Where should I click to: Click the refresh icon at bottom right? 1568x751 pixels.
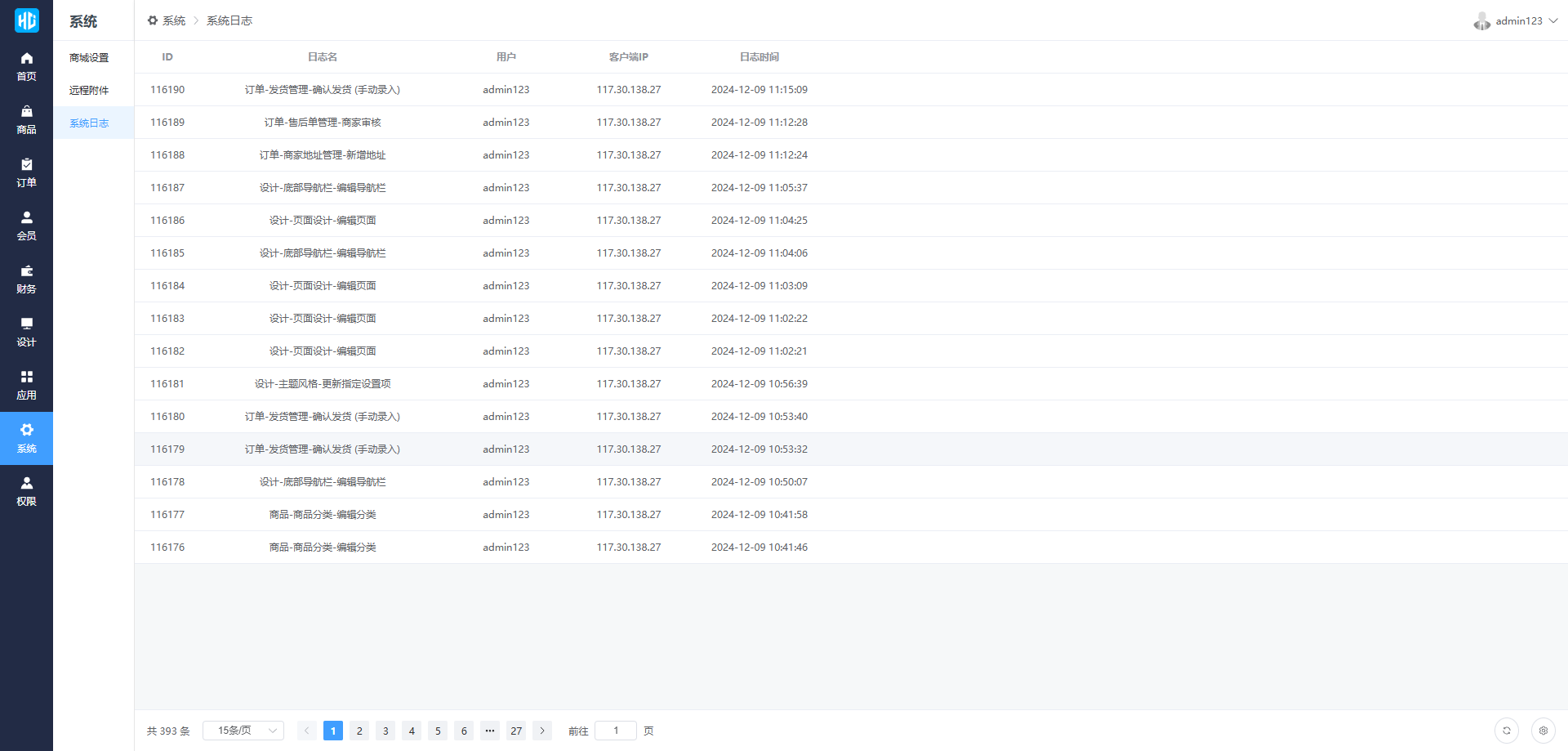[x=1507, y=731]
